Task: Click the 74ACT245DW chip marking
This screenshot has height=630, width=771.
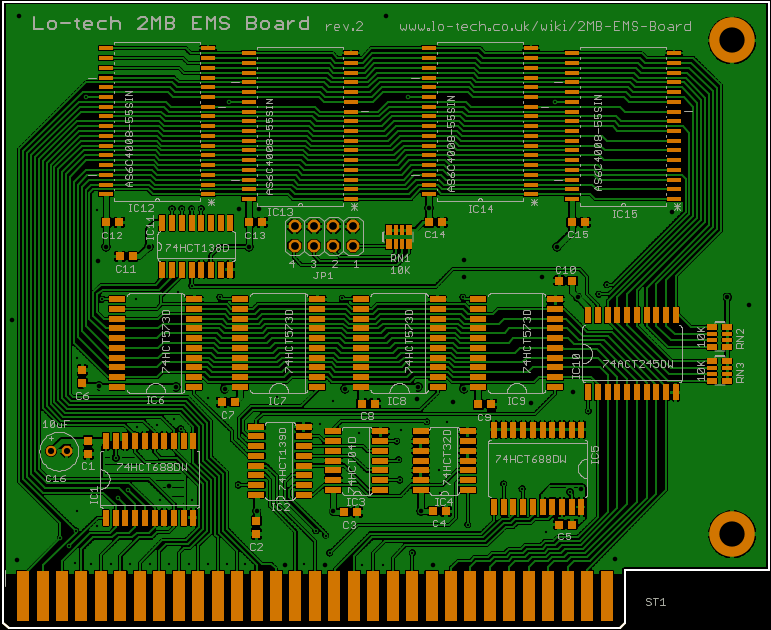Action: (x=638, y=364)
